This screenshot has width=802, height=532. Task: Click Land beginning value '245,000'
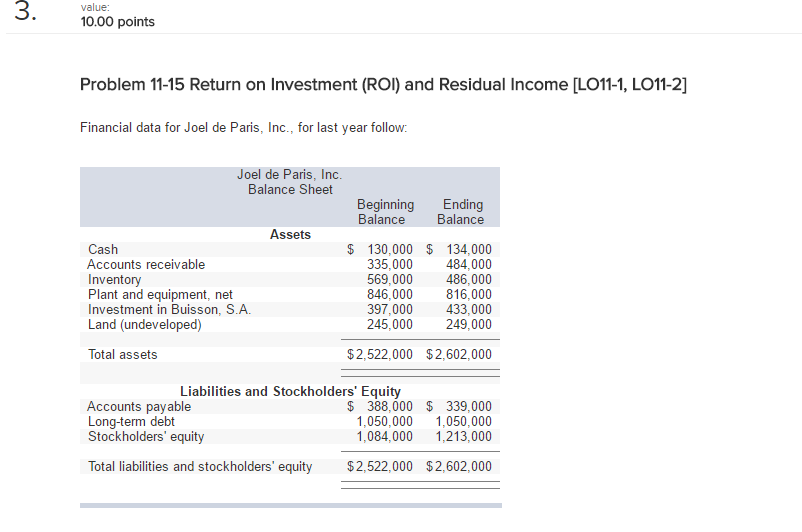point(390,325)
